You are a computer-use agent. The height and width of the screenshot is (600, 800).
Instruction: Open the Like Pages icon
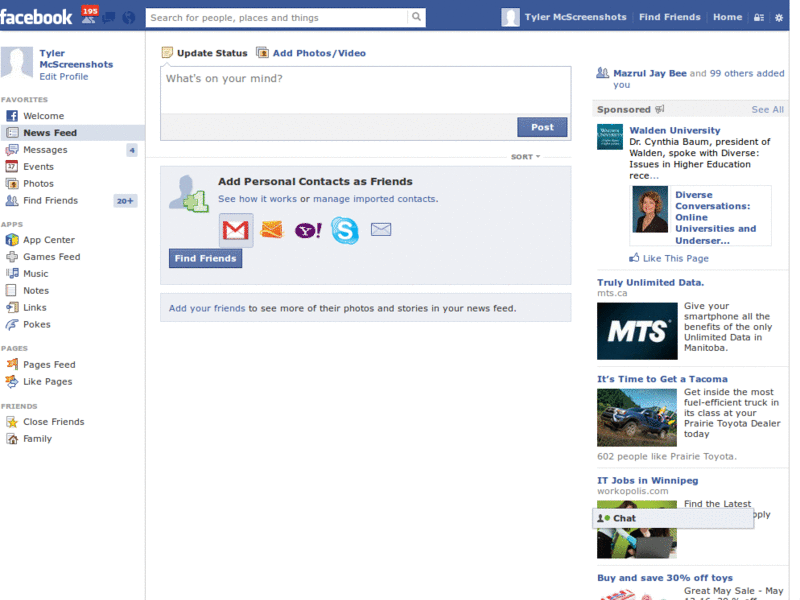click(12, 381)
